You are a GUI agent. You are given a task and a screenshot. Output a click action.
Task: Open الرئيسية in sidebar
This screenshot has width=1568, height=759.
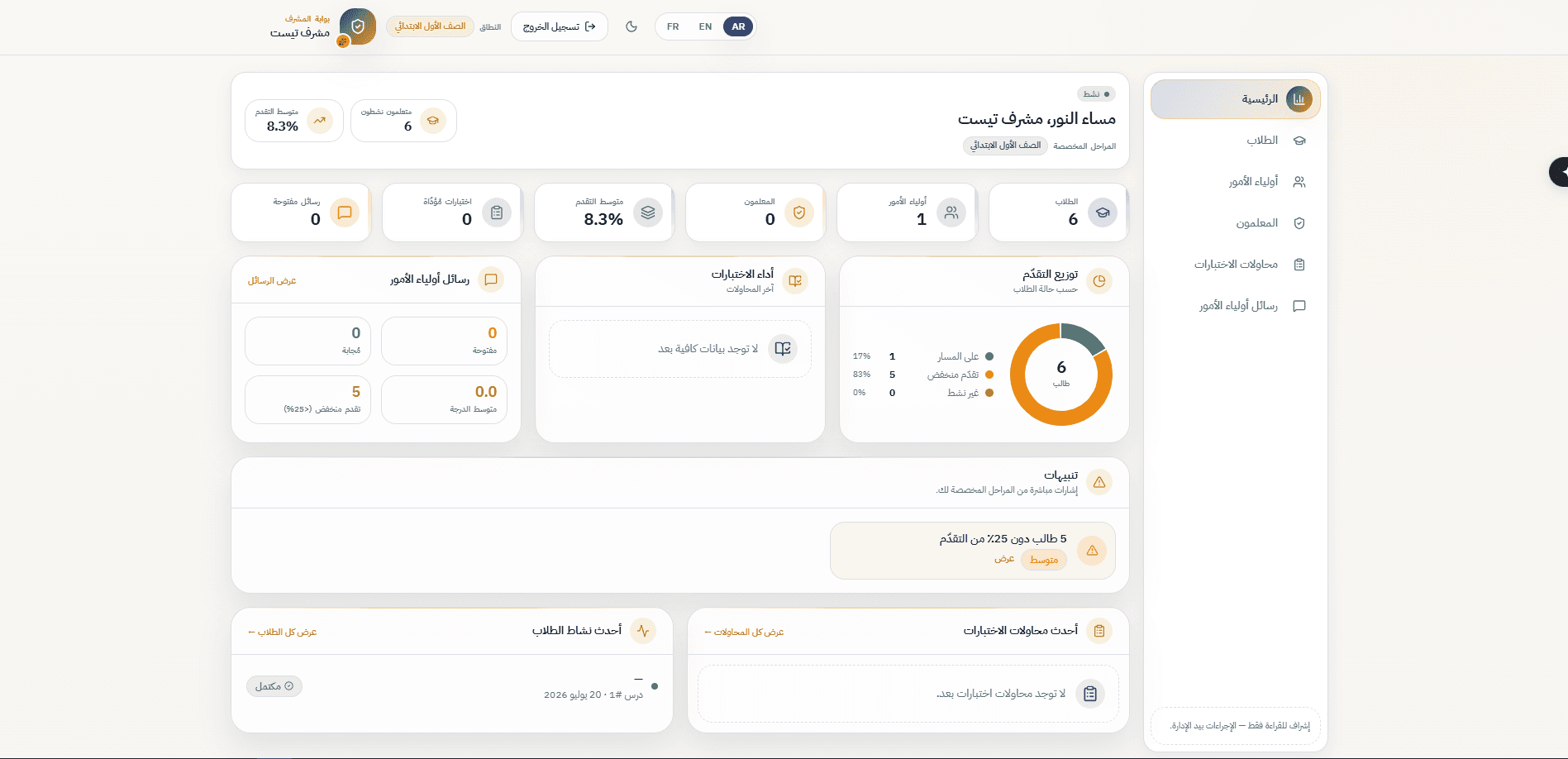[1235, 99]
